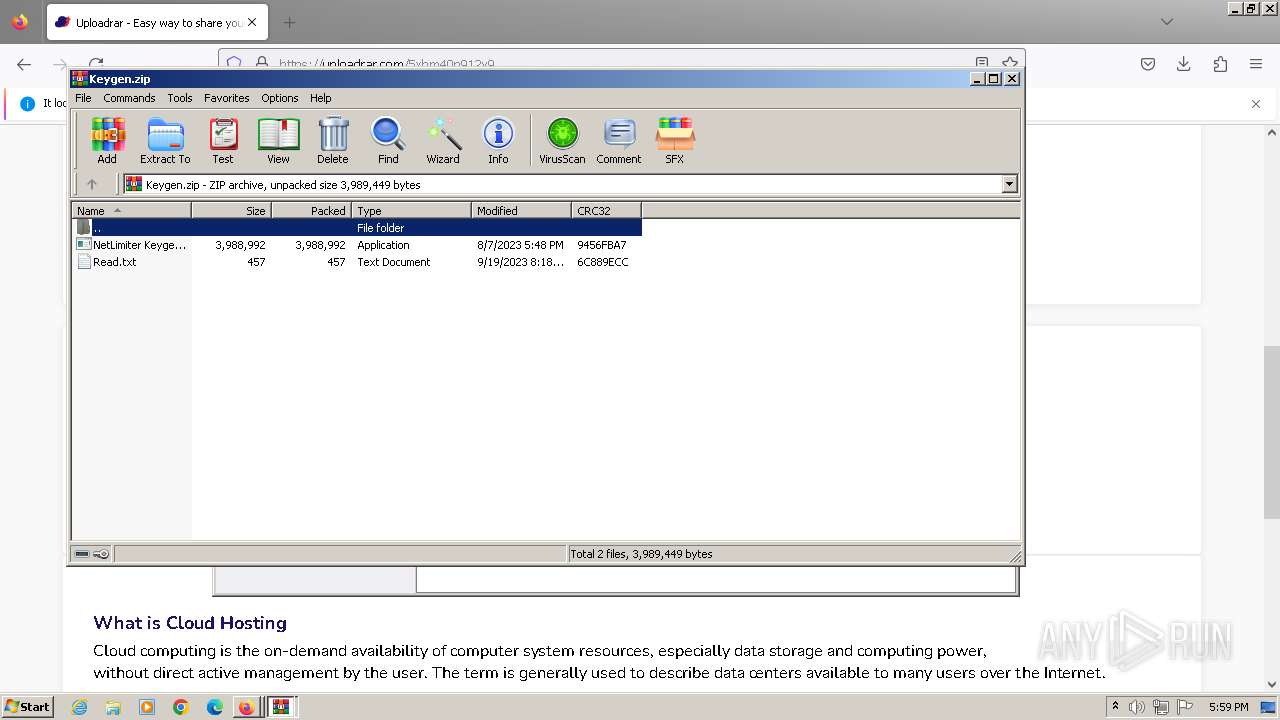Image resolution: width=1280 pixels, height=720 pixels.
Task: Select the NetLimiter Keygen application file
Action: point(133,245)
